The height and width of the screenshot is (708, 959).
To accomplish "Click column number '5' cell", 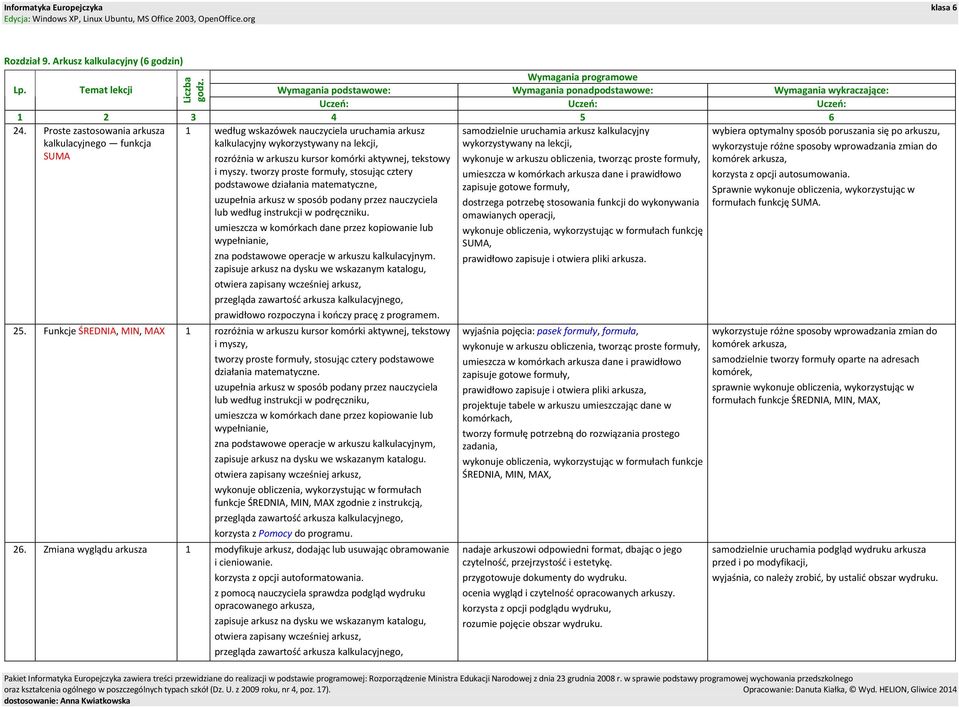I will coord(582,117).
